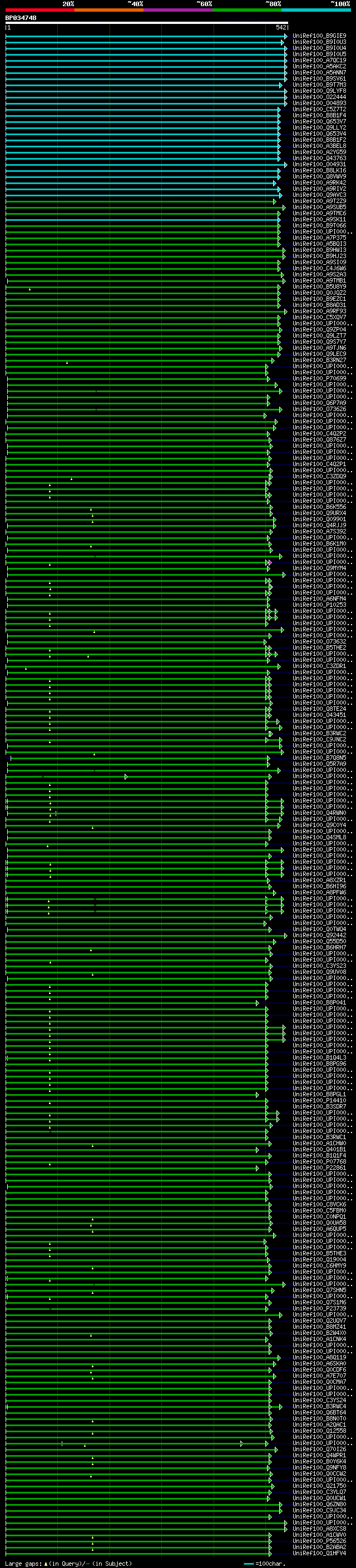Open hit UniRef100_B9I0U3
Viewport: 356px width, 1568px height.
319,42
